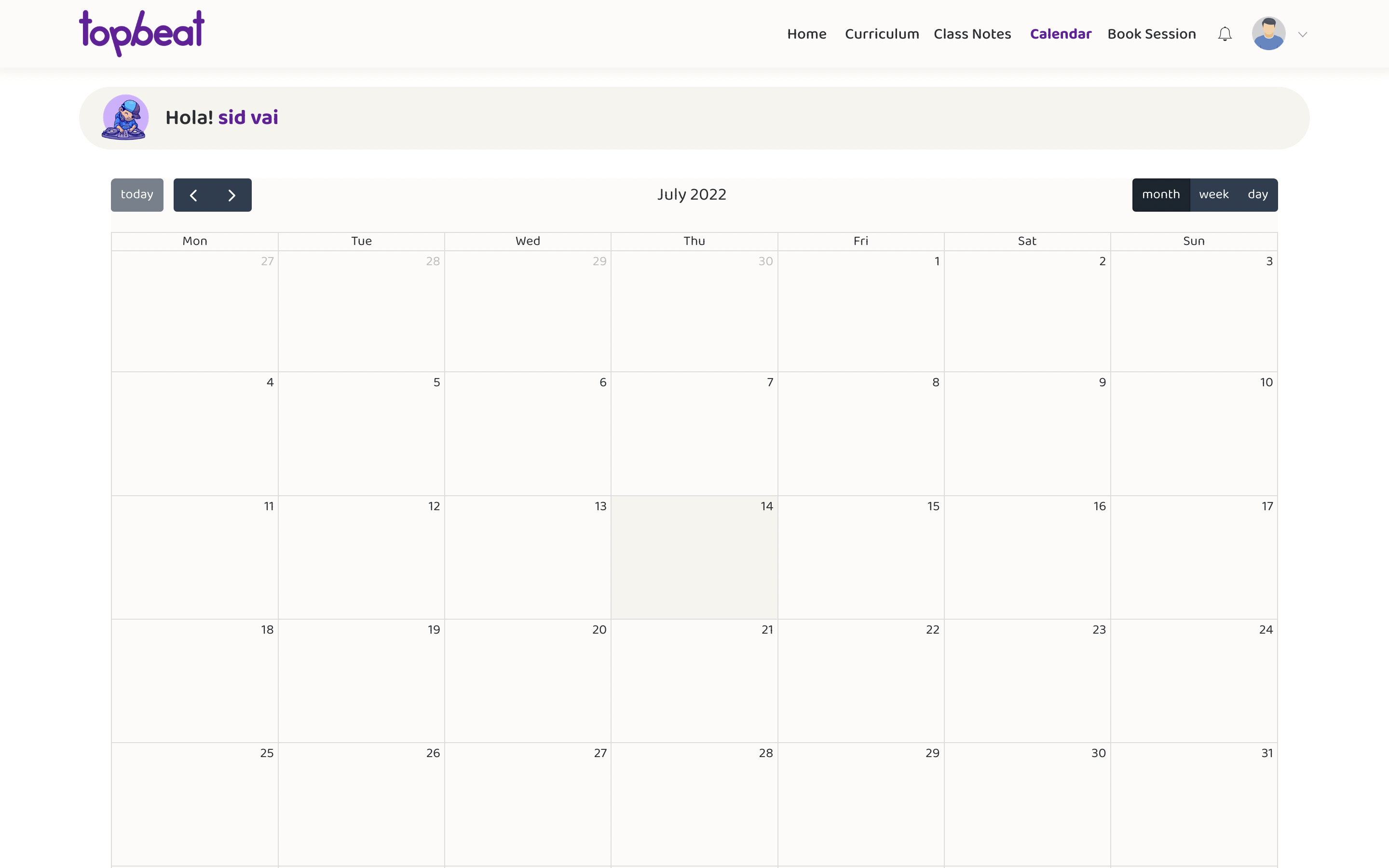Switch to month view
Screen dimensions: 1389x868
pos(1161,195)
